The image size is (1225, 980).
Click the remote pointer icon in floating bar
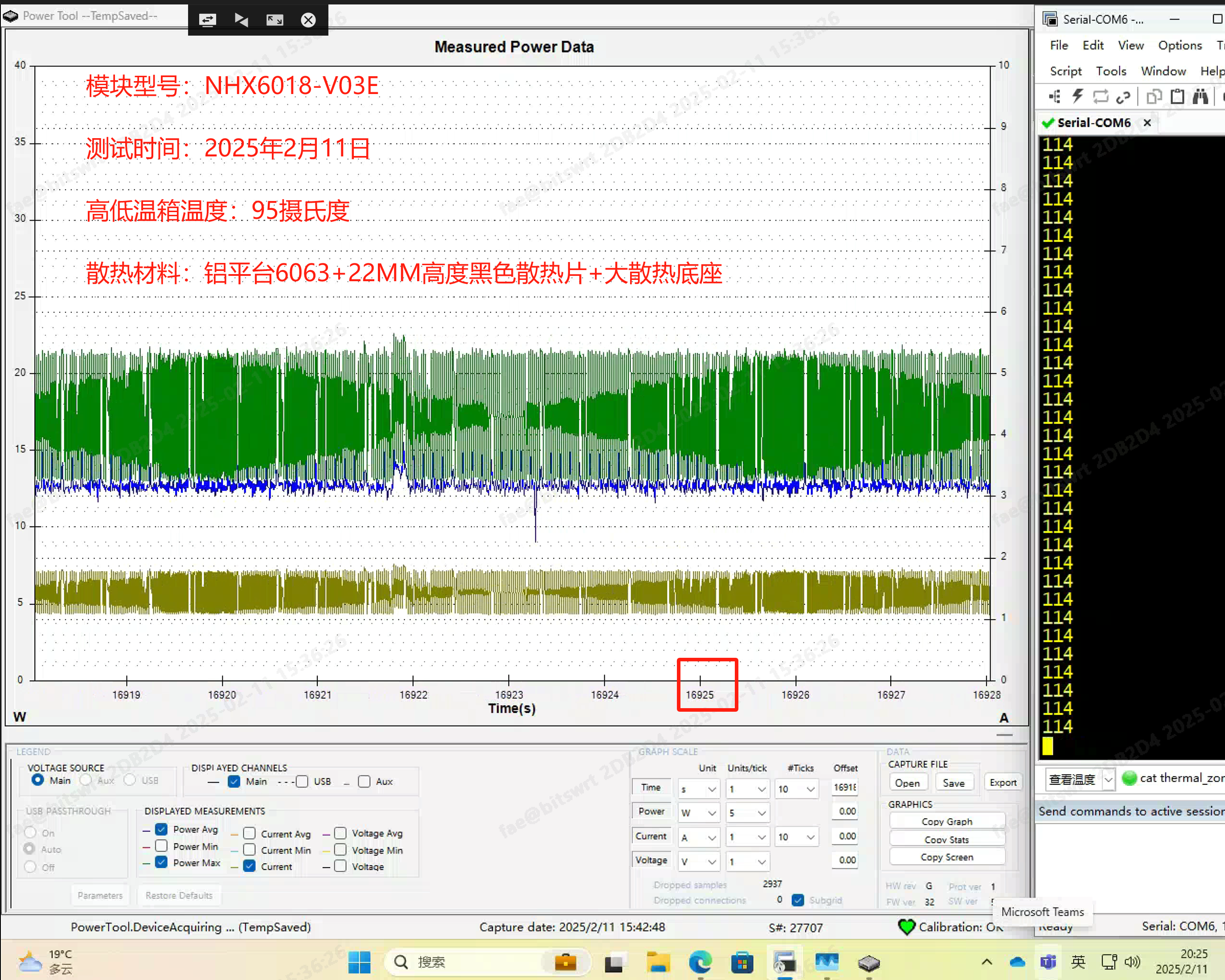[x=241, y=21]
